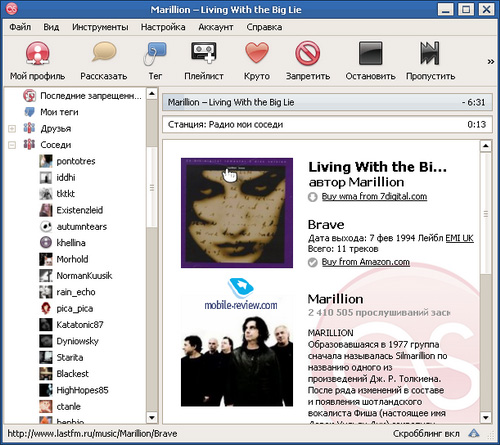500x445 pixels.
Task: Open the Справка menu
Action: coord(264,27)
